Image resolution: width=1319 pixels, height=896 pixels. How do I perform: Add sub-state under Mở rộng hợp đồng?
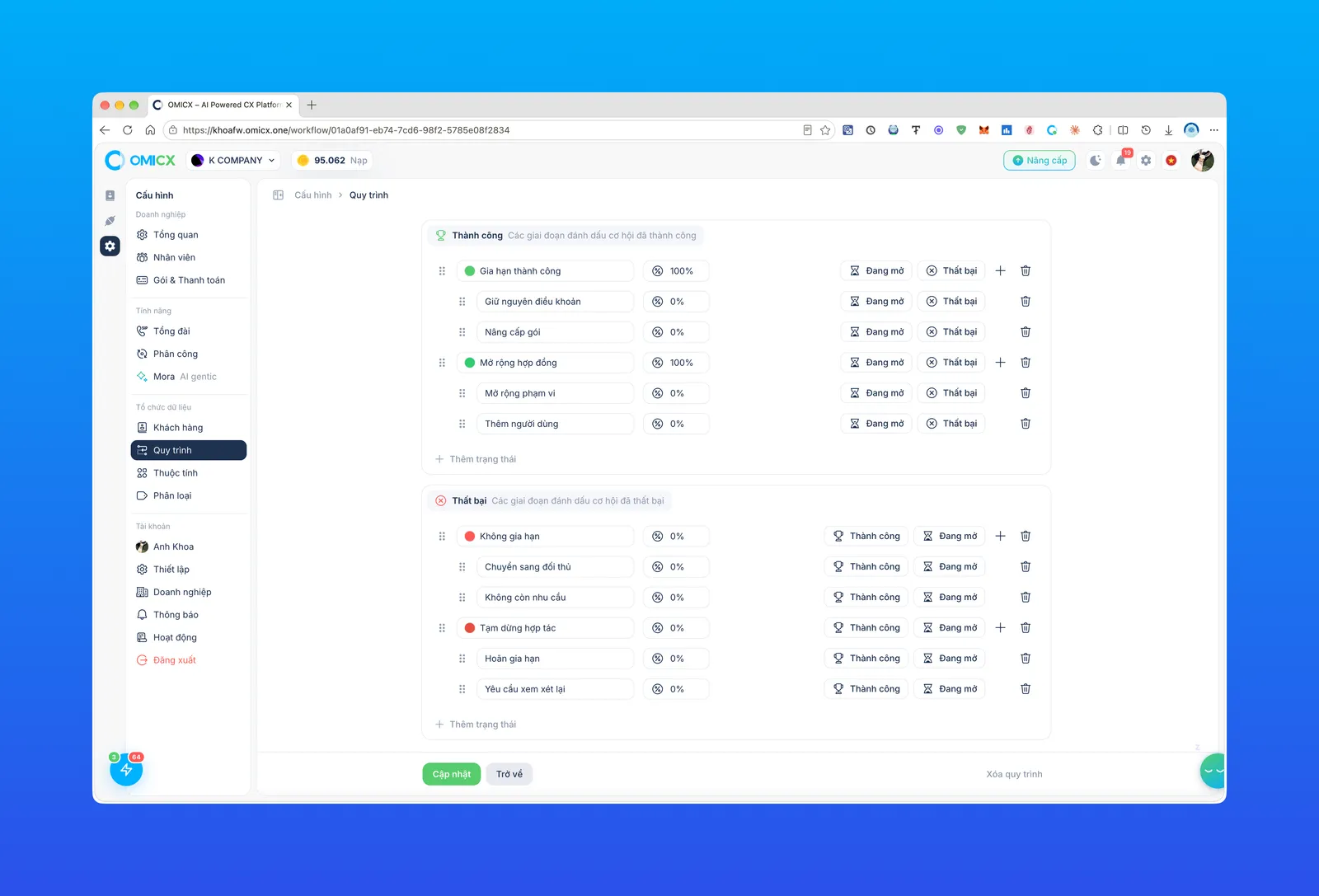(1000, 363)
